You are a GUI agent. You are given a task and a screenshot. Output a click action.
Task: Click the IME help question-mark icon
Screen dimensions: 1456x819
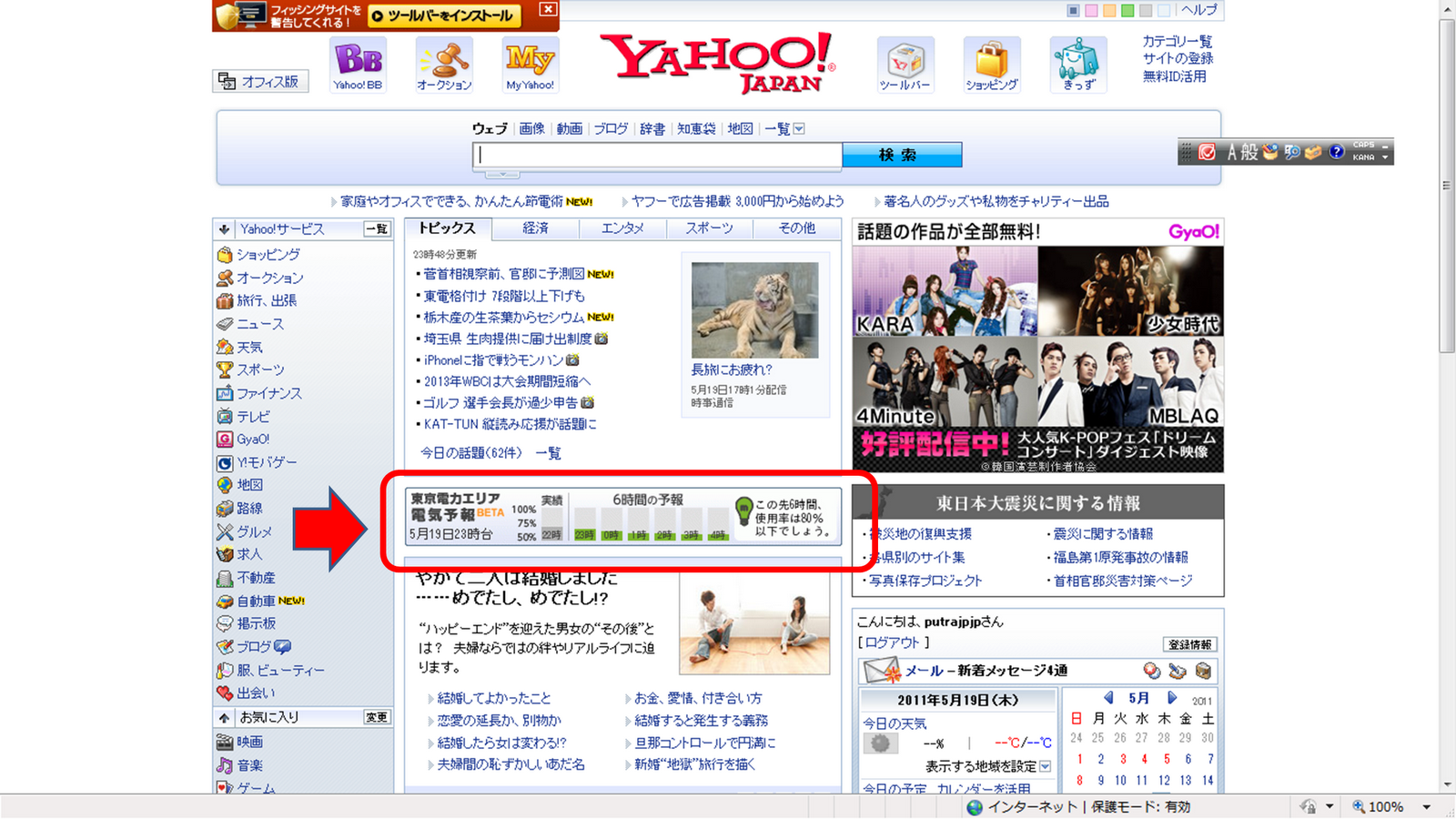pos(1336,152)
